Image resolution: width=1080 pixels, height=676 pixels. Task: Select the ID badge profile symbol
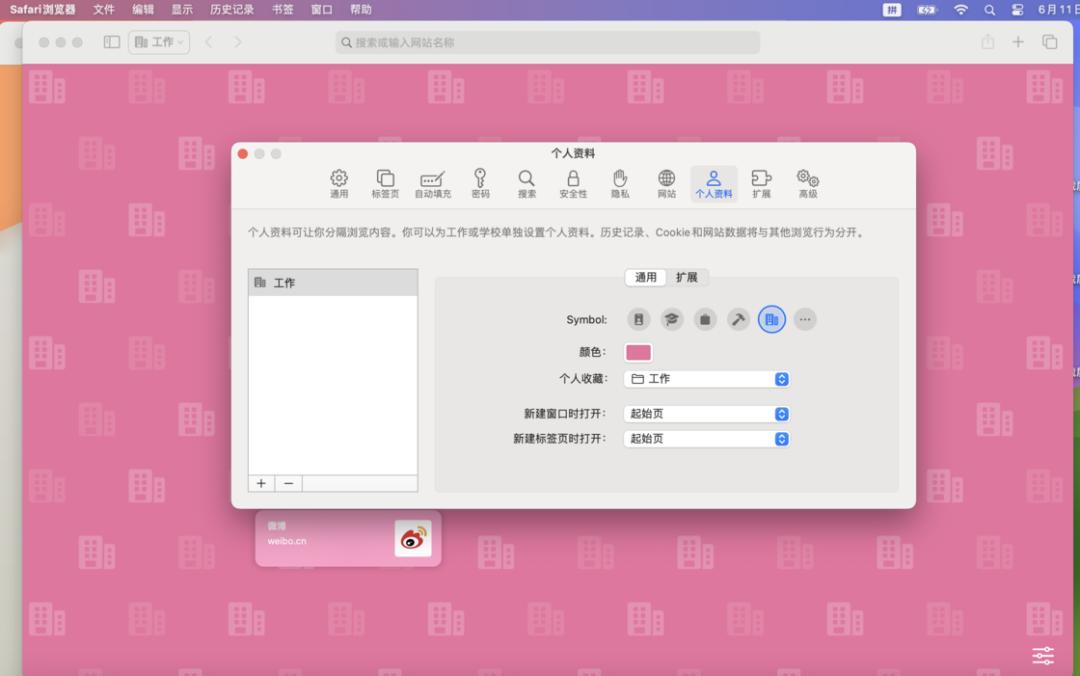pyautogui.click(x=639, y=320)
